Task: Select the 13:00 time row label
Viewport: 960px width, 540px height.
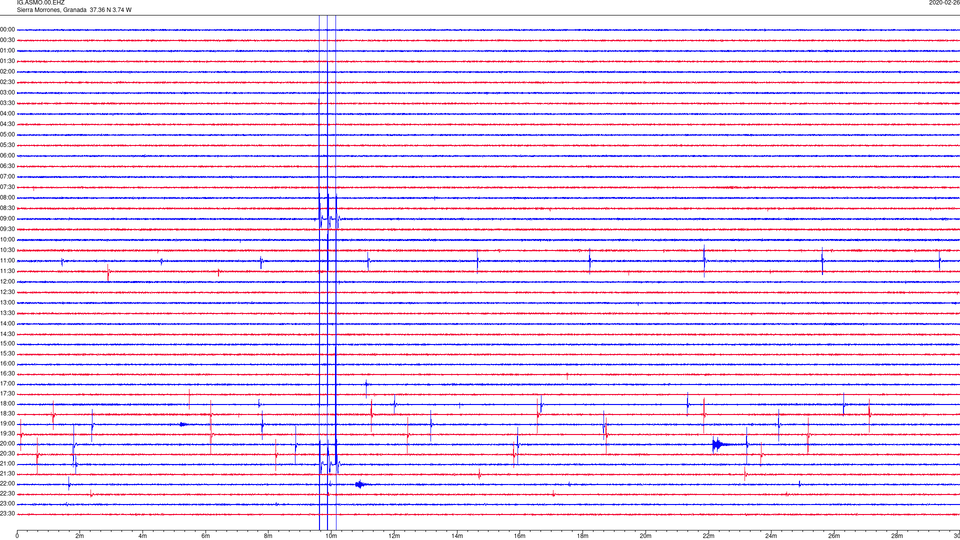Action: point(7,302)
